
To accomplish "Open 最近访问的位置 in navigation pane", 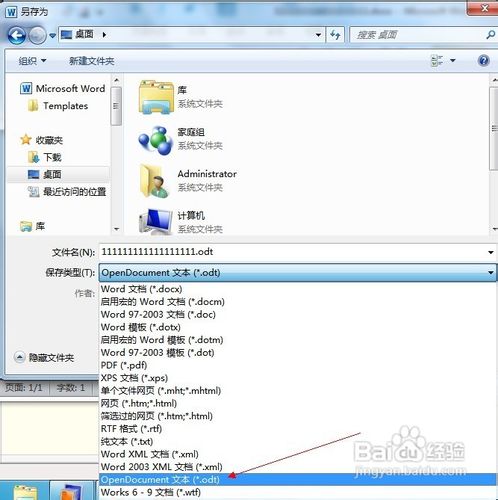I will (67, 192).
